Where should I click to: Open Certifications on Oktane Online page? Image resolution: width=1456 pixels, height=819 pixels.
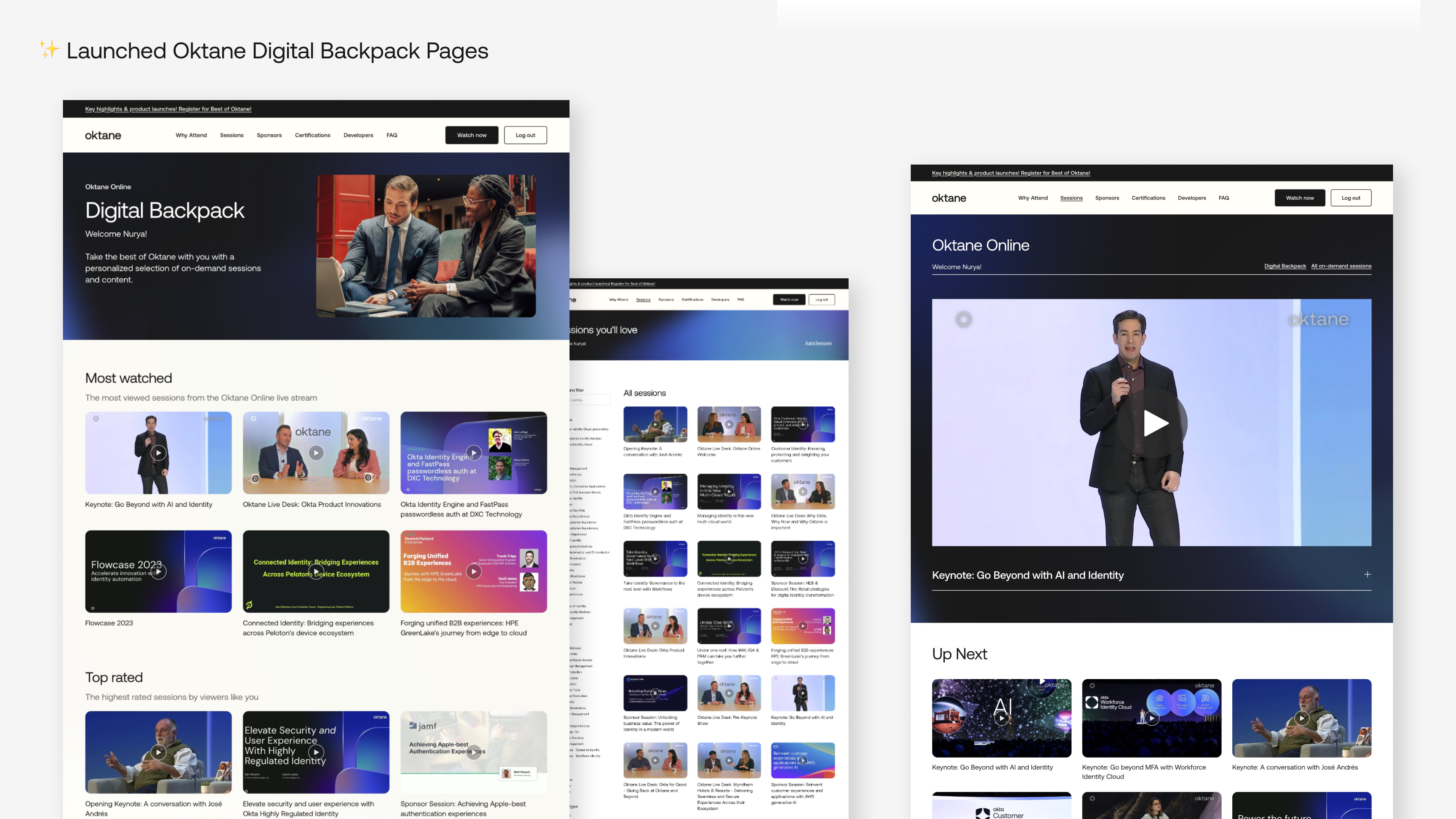point(1148,198)
